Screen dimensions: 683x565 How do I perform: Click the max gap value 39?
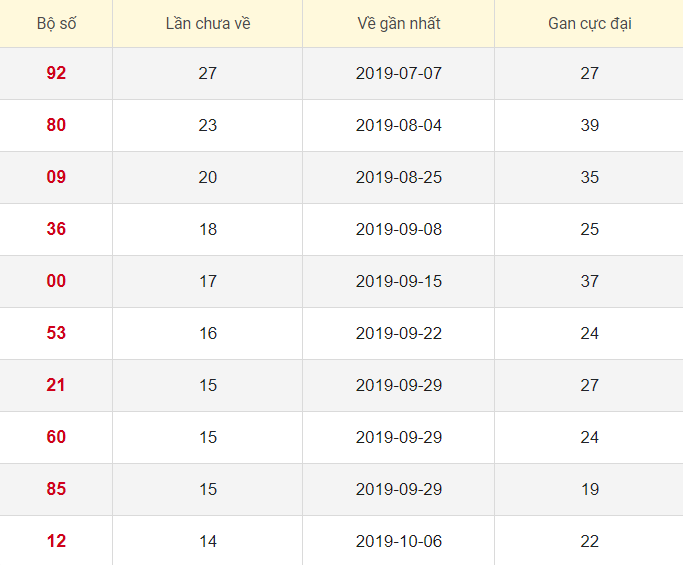589,125
